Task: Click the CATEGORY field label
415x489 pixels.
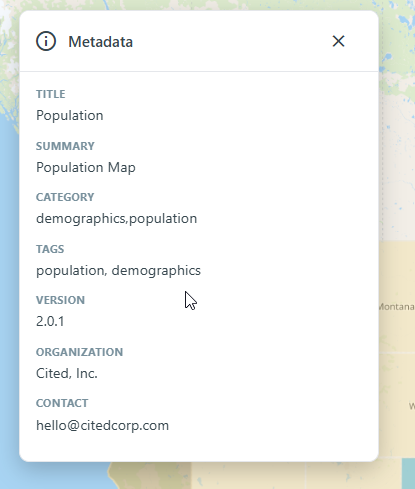Action: 65,197
